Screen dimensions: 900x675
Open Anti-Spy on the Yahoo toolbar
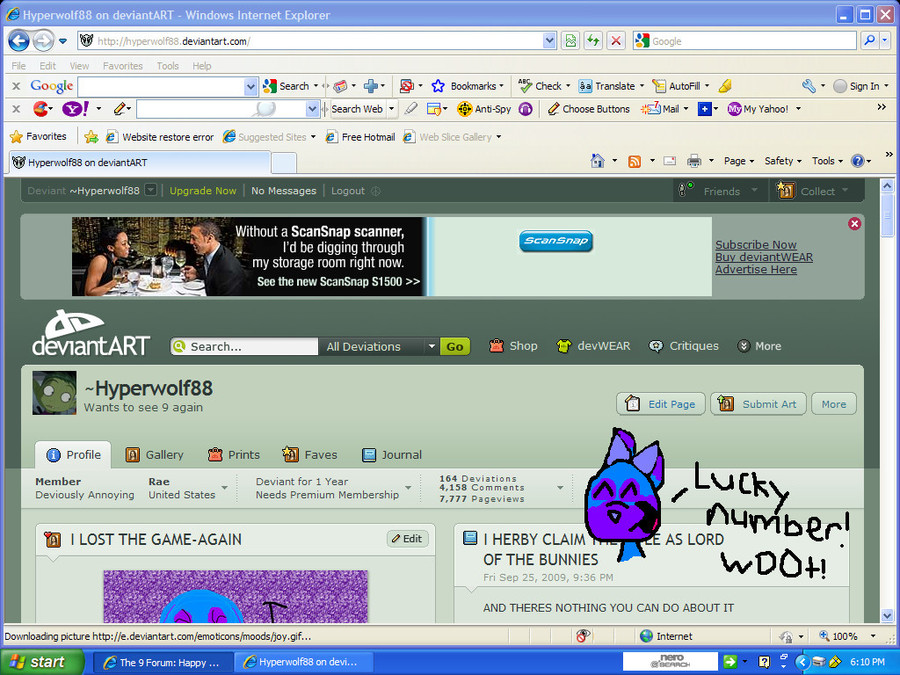tap(484, 109)
